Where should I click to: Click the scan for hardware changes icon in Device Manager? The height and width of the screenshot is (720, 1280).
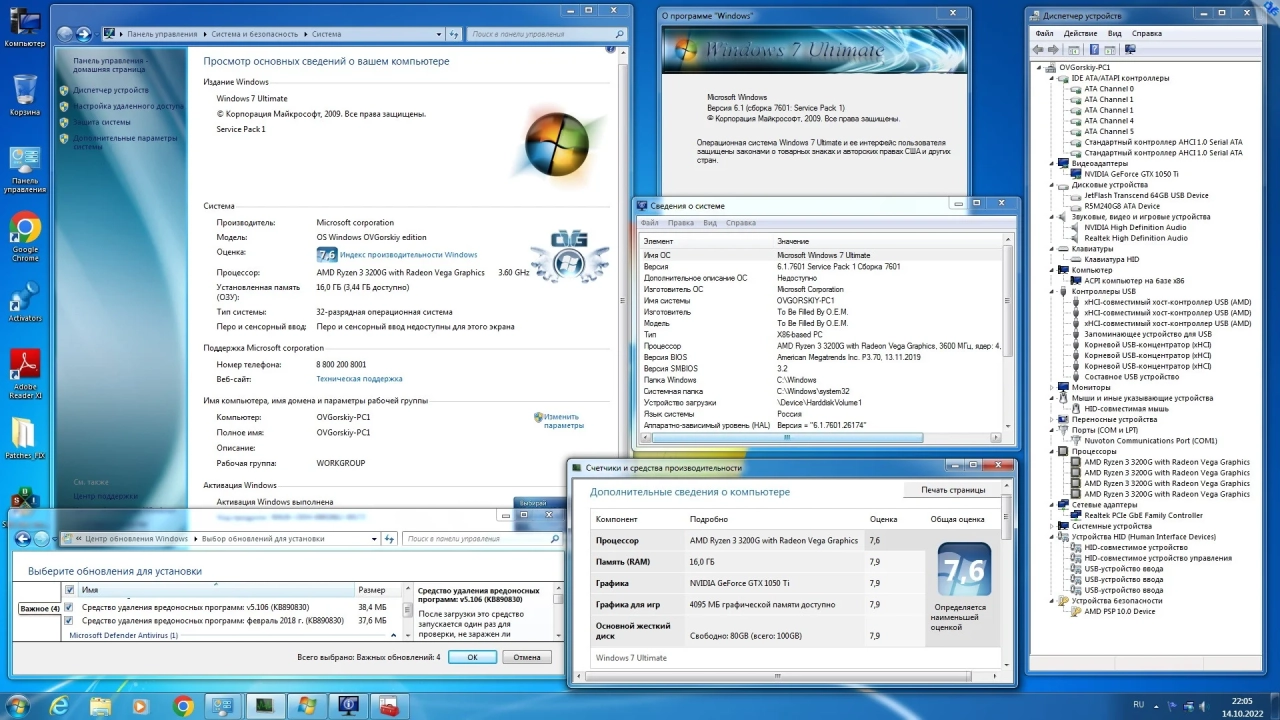1131,49
